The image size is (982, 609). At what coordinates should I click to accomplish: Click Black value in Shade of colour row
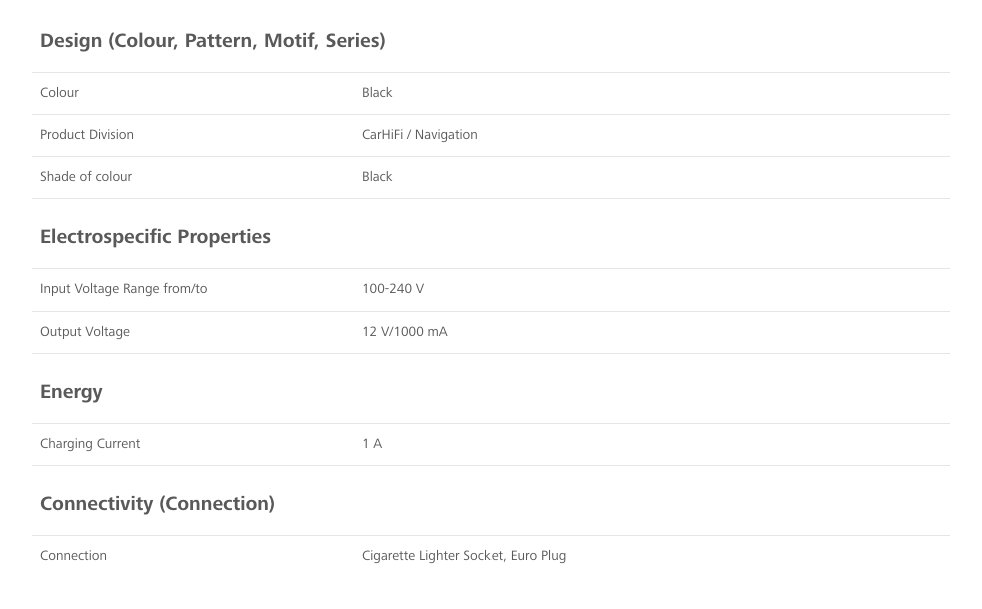377,177
